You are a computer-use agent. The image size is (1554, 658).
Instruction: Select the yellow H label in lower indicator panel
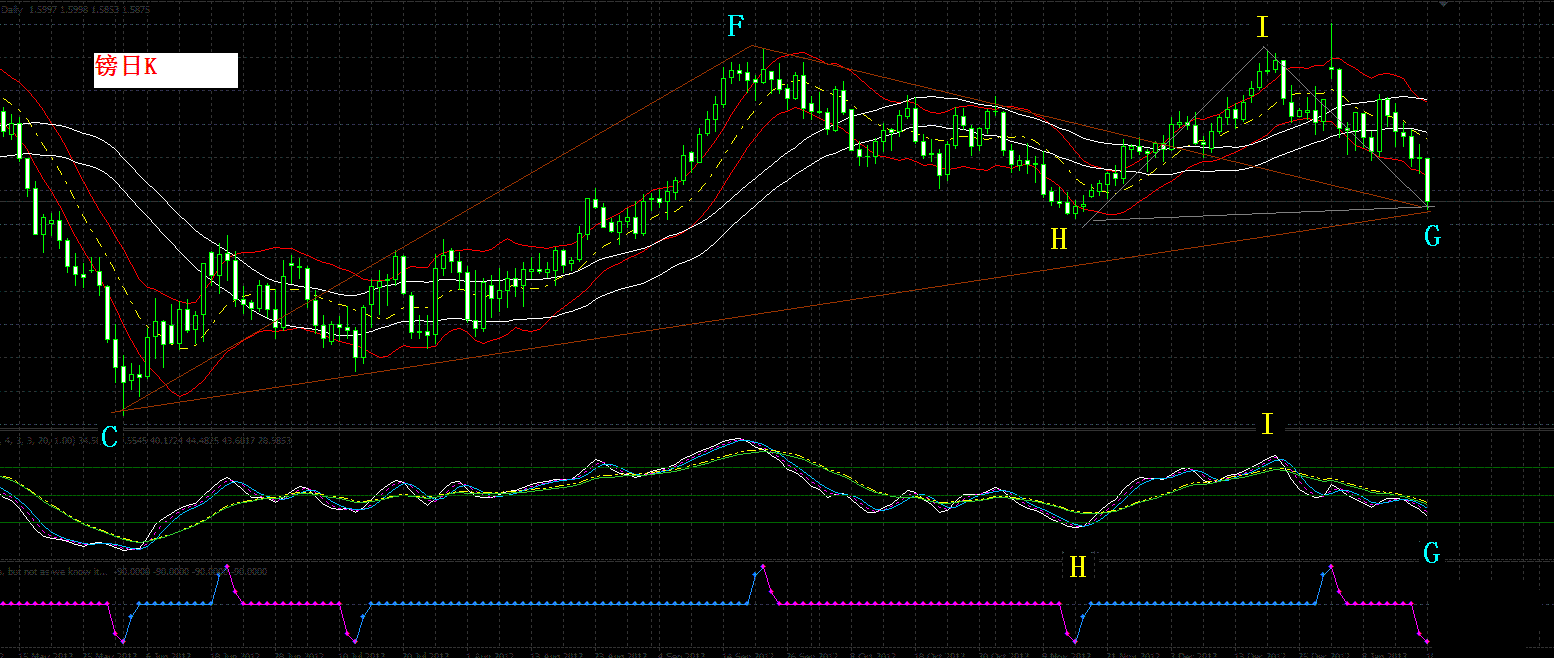click(x=1077, y=567)
